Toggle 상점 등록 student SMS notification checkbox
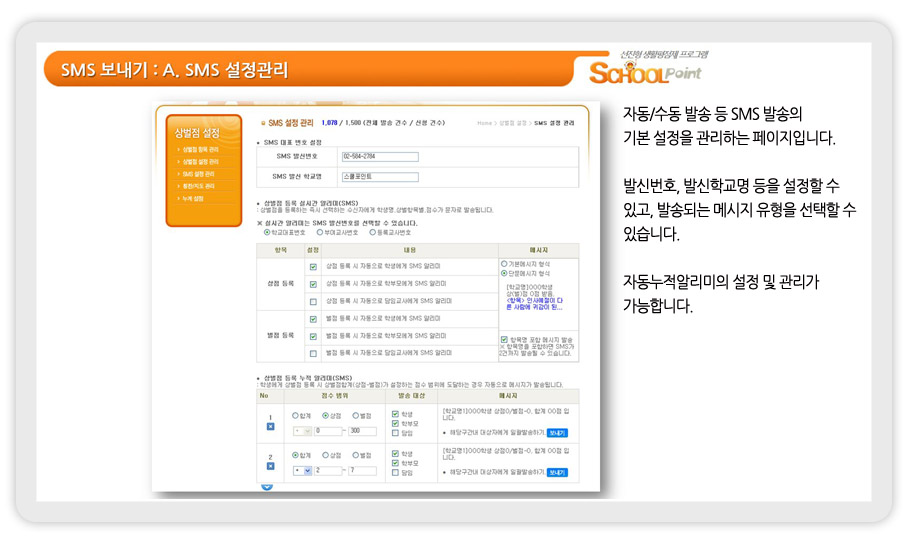This screenshot has height=544, width=918. click(x=314, y=267)
